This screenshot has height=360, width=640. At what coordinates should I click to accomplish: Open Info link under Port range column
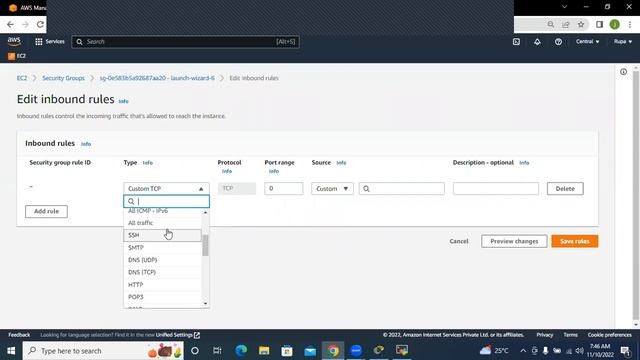click(273, 171)
